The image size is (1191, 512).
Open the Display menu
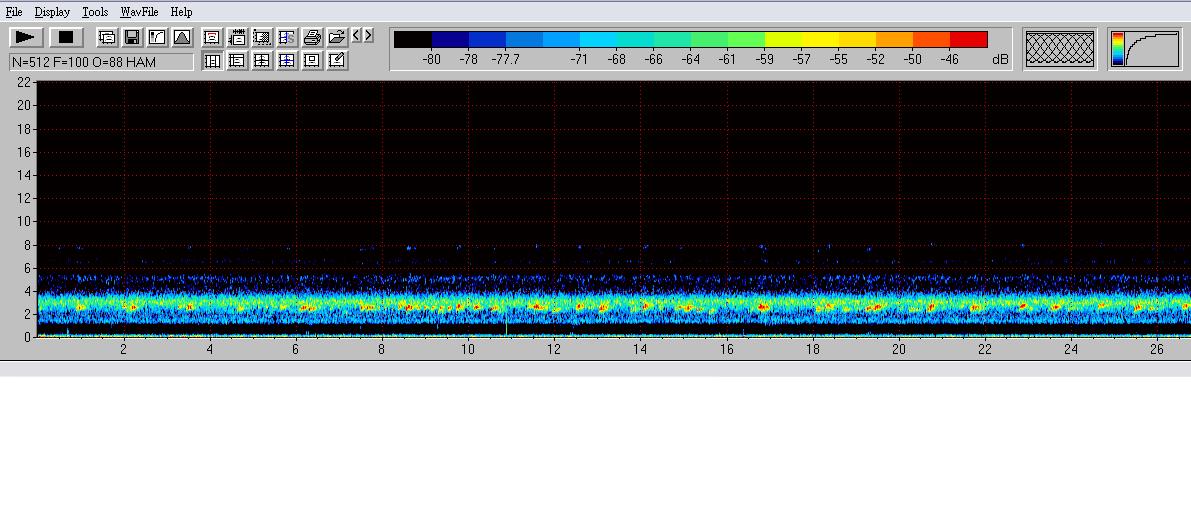coord(52,12)
